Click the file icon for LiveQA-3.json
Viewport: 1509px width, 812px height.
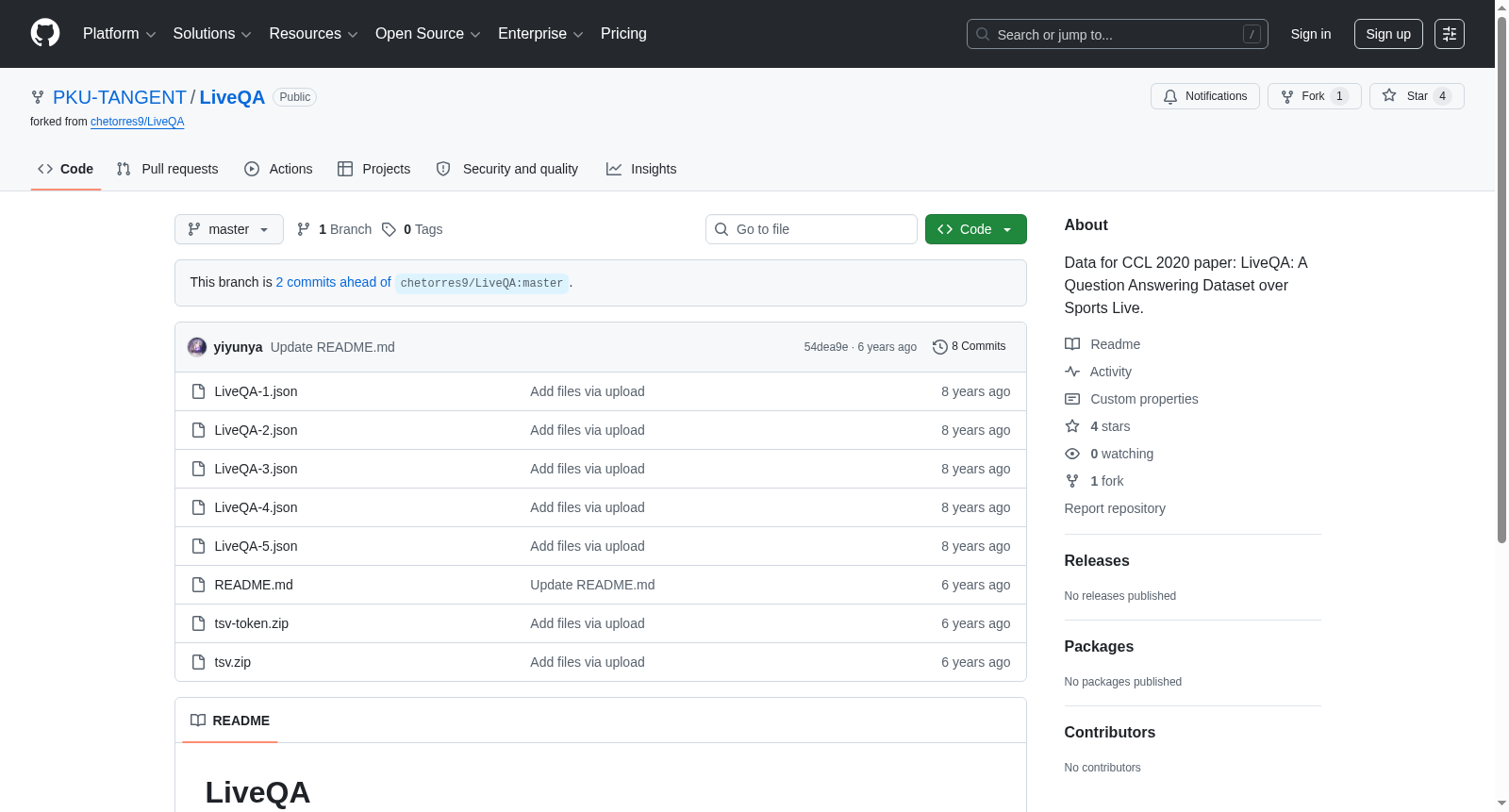(x=198, y=469)
